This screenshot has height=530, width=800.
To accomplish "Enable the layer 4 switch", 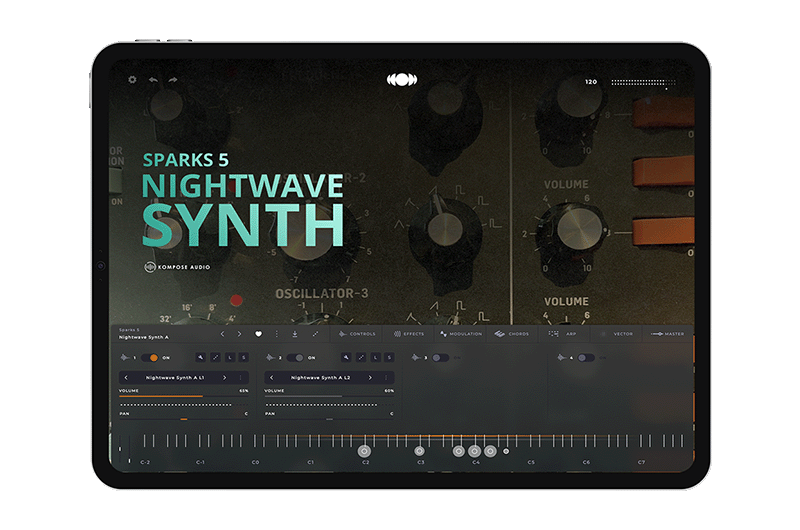I will point(585,357).
